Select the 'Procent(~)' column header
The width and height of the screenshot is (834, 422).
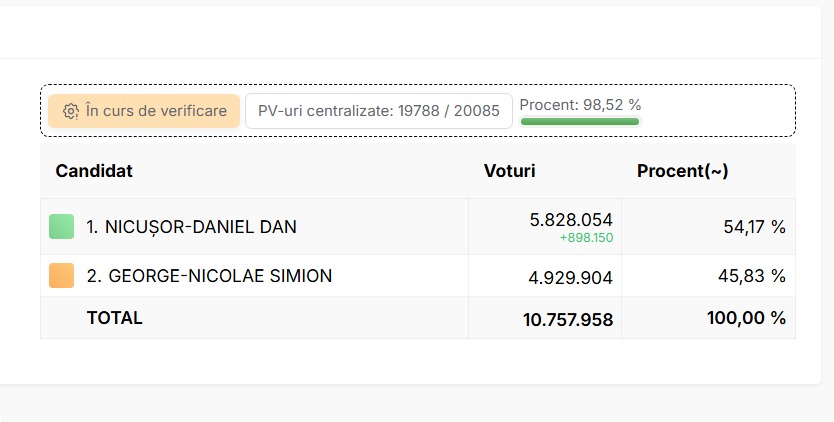coord(682,171)
